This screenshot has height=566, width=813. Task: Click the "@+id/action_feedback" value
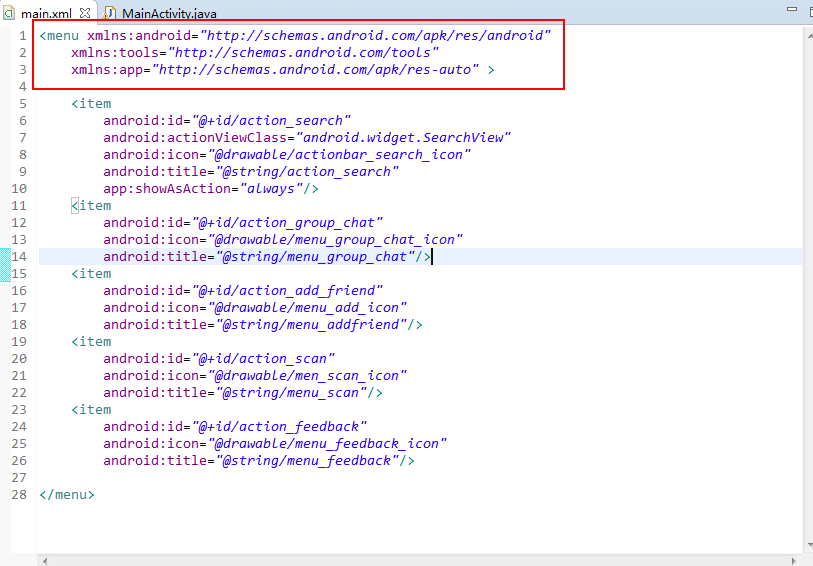280,427
